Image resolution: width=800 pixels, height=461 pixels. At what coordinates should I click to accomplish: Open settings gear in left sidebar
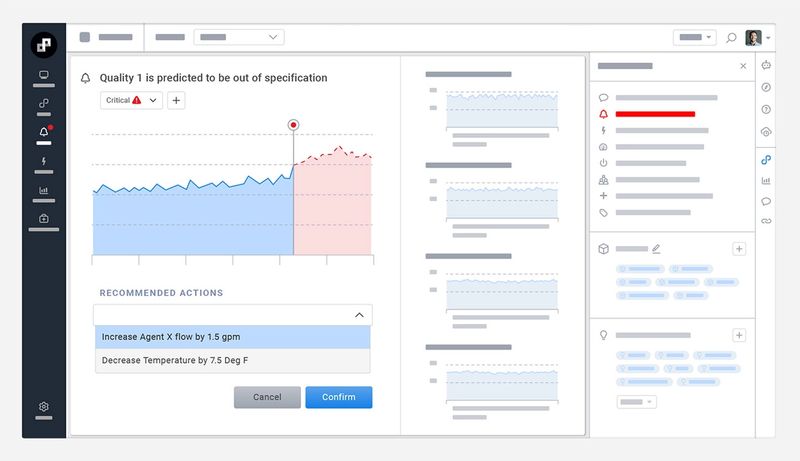[43, 407]
